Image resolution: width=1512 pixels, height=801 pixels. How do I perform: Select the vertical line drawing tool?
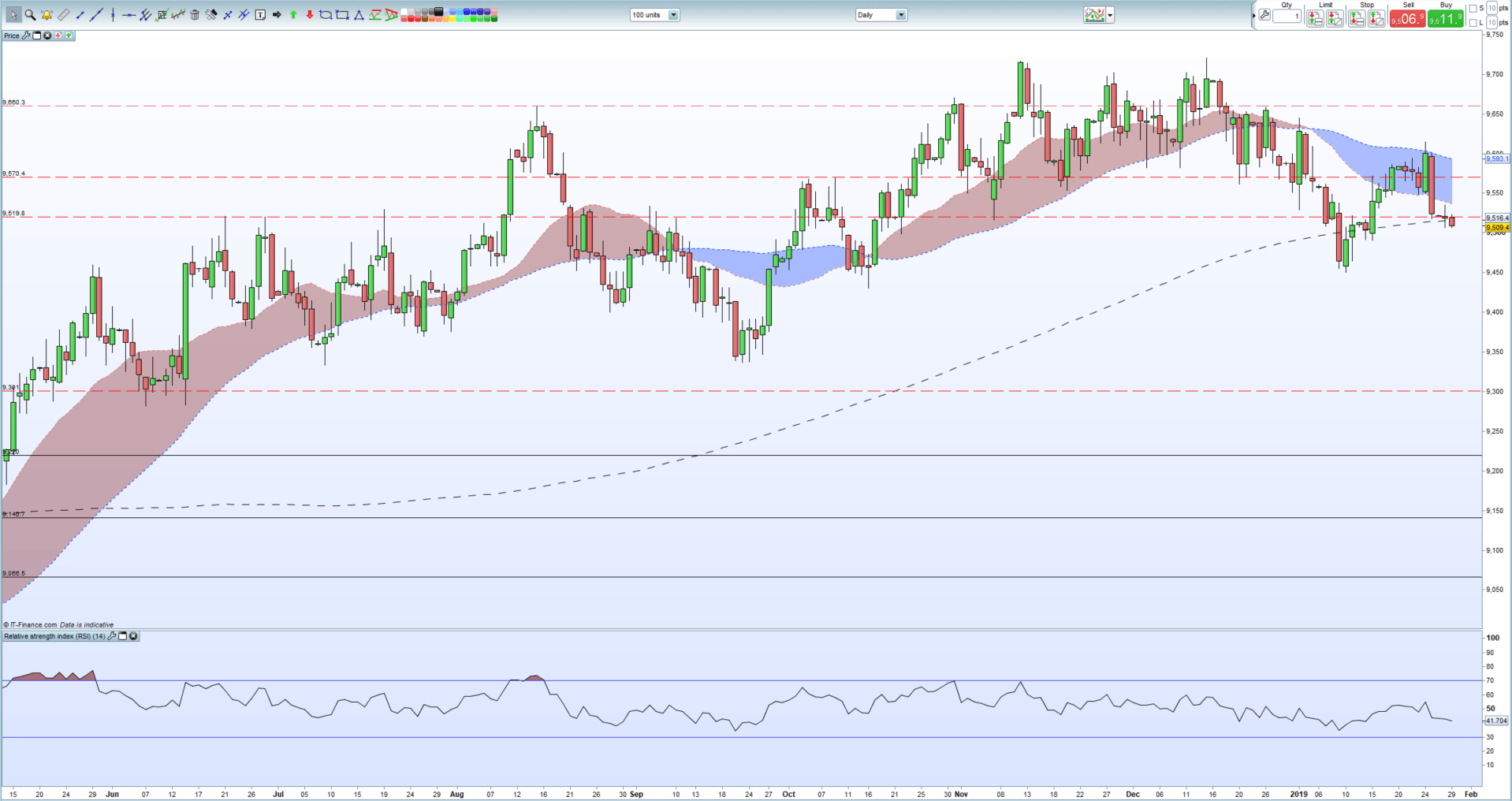coord(113,14)
